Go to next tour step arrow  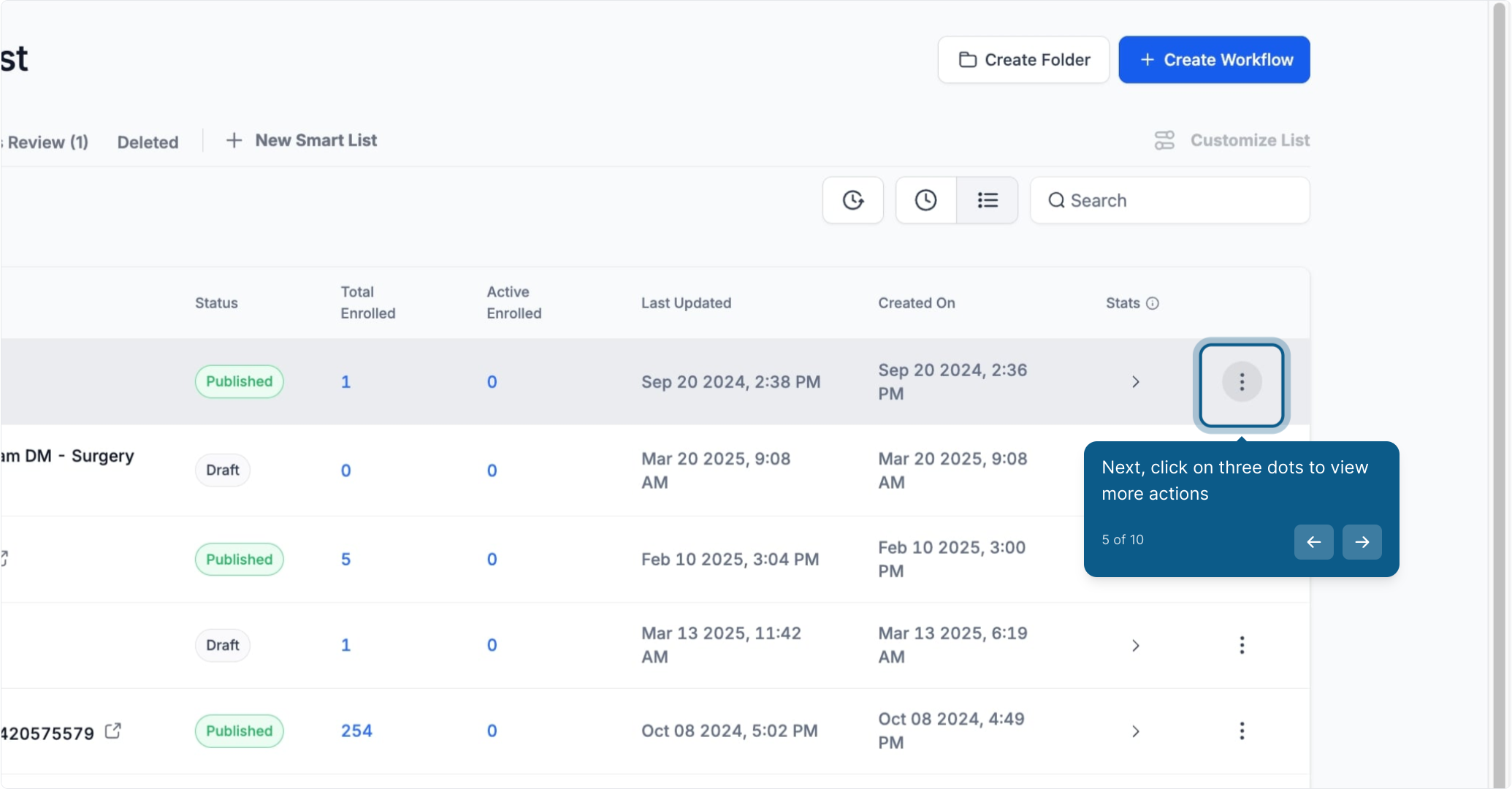1362,542
